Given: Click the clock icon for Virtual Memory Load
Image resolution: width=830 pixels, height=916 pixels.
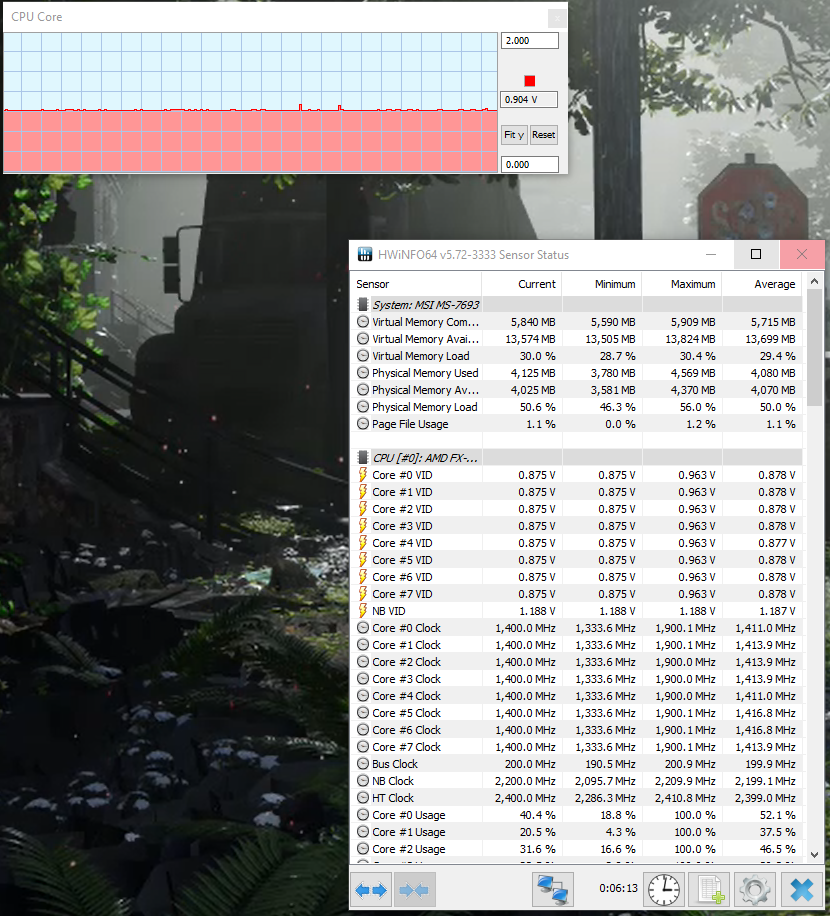Looking at the screenshot, I should (x=363, y=356).
